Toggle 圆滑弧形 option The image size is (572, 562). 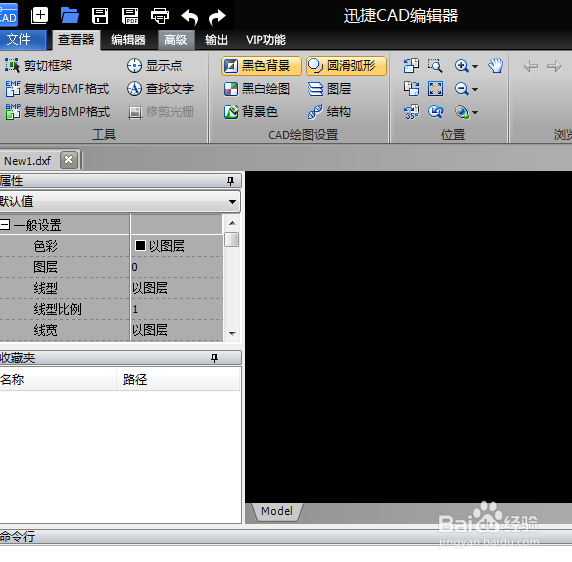click(346, 66)
